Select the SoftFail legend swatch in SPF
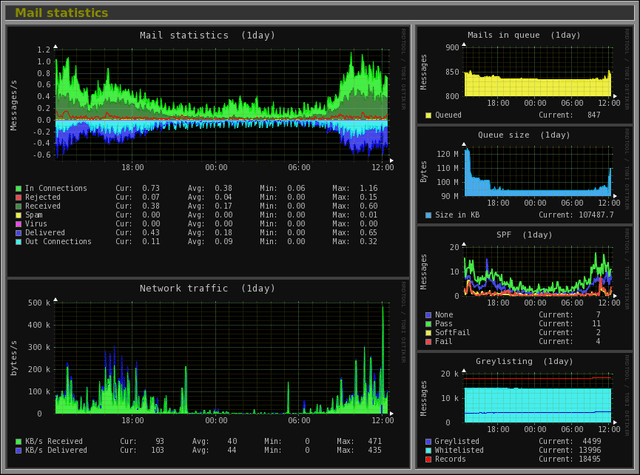 pyautogui.click(x=429, y=332)
